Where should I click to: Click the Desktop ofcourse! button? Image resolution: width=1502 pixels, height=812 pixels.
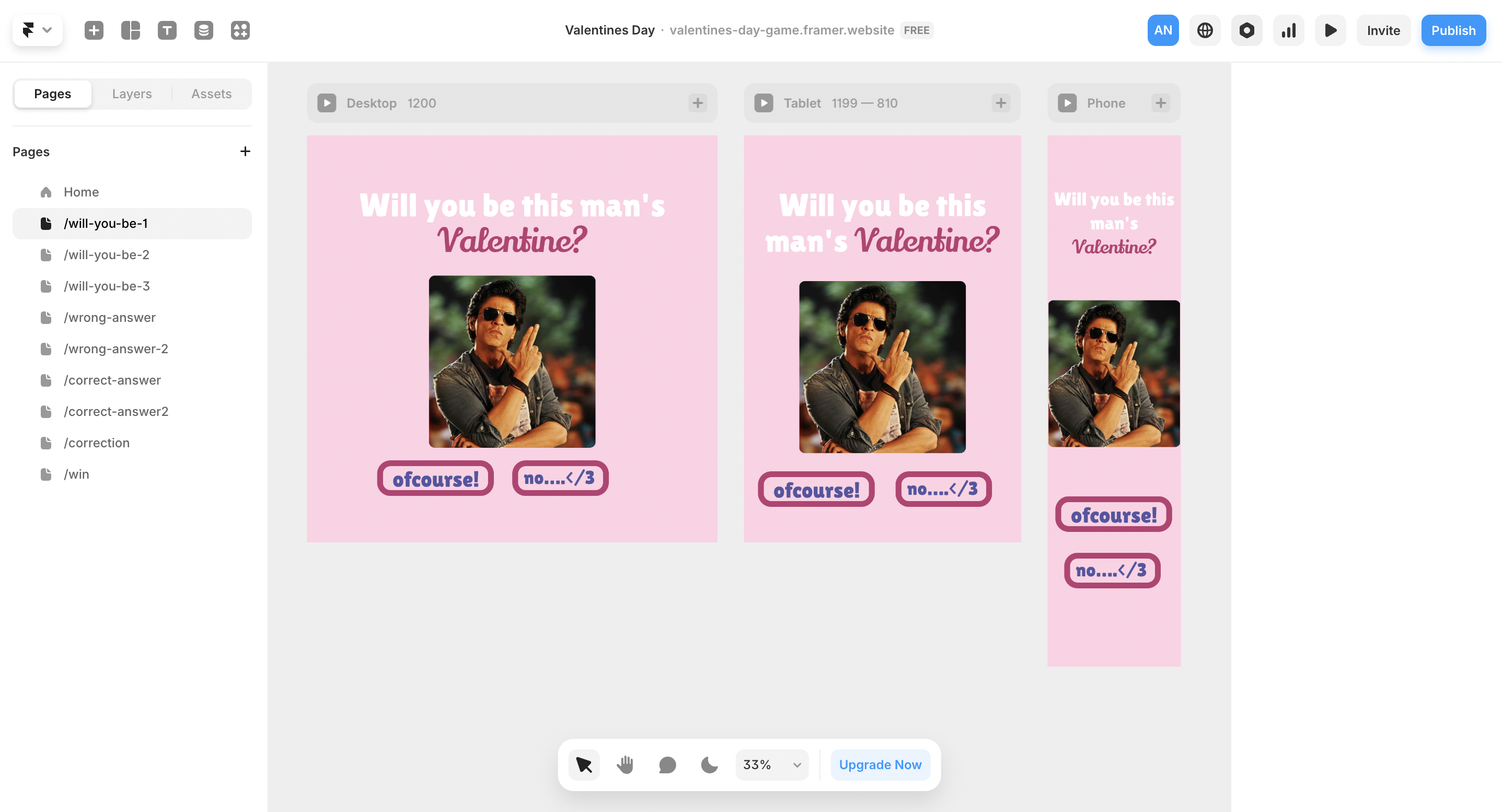click(435, 479)
